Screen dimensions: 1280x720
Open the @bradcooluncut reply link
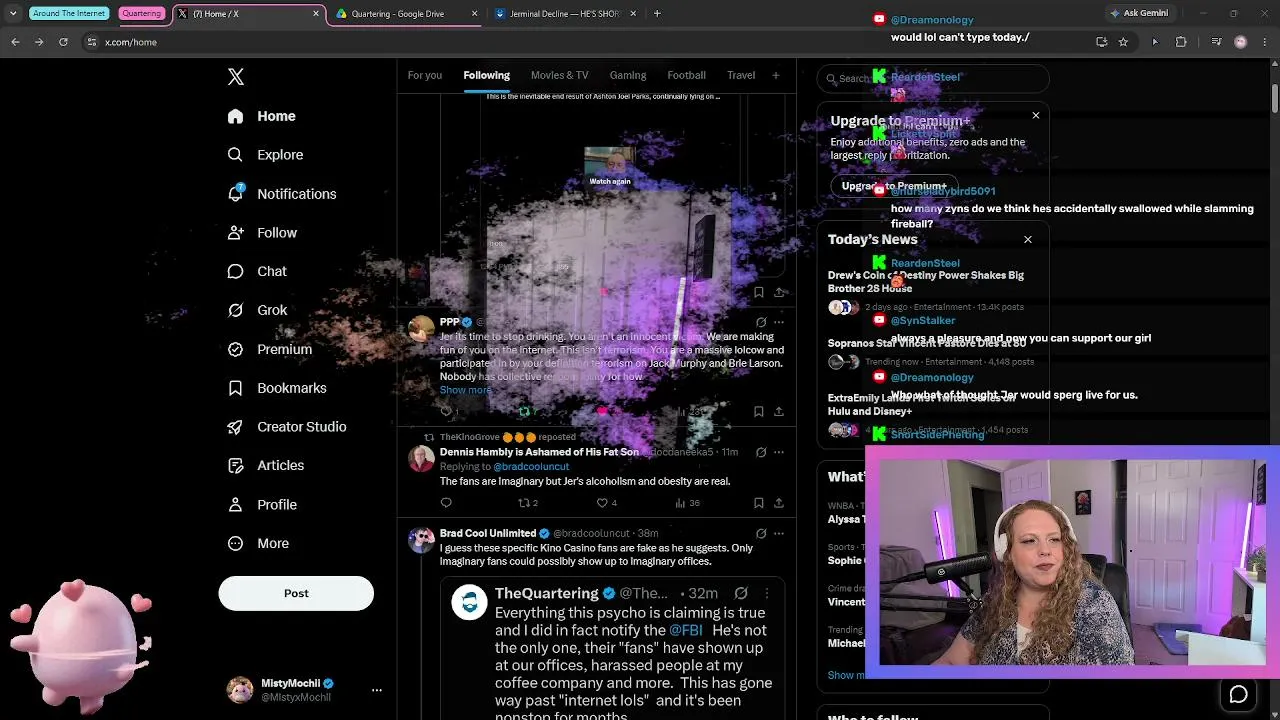click(531, 467)
